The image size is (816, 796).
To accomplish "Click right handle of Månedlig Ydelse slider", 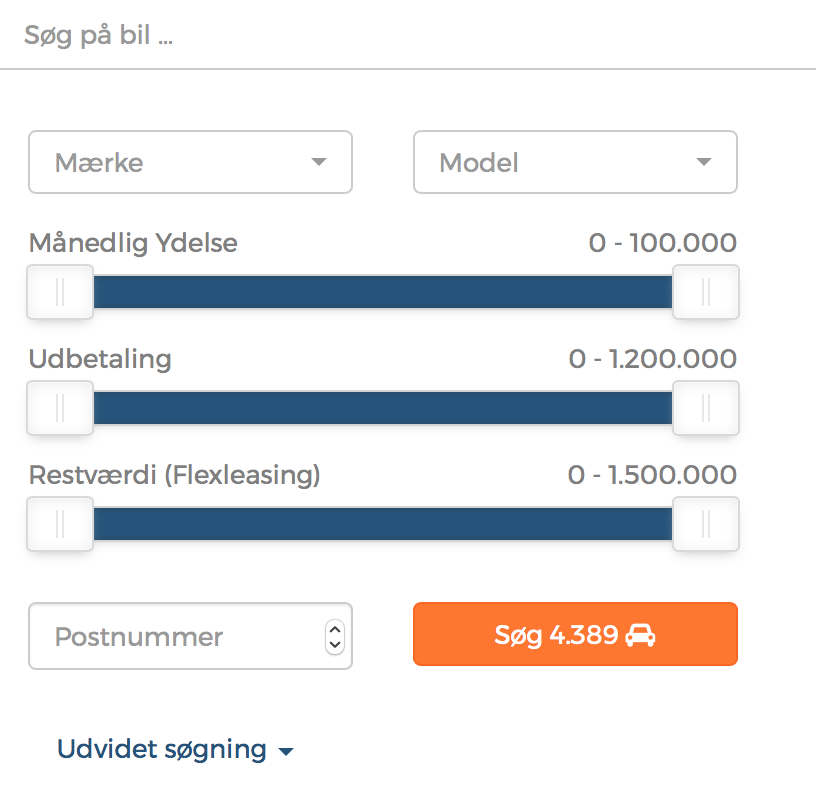I will (x=706, y=292).
